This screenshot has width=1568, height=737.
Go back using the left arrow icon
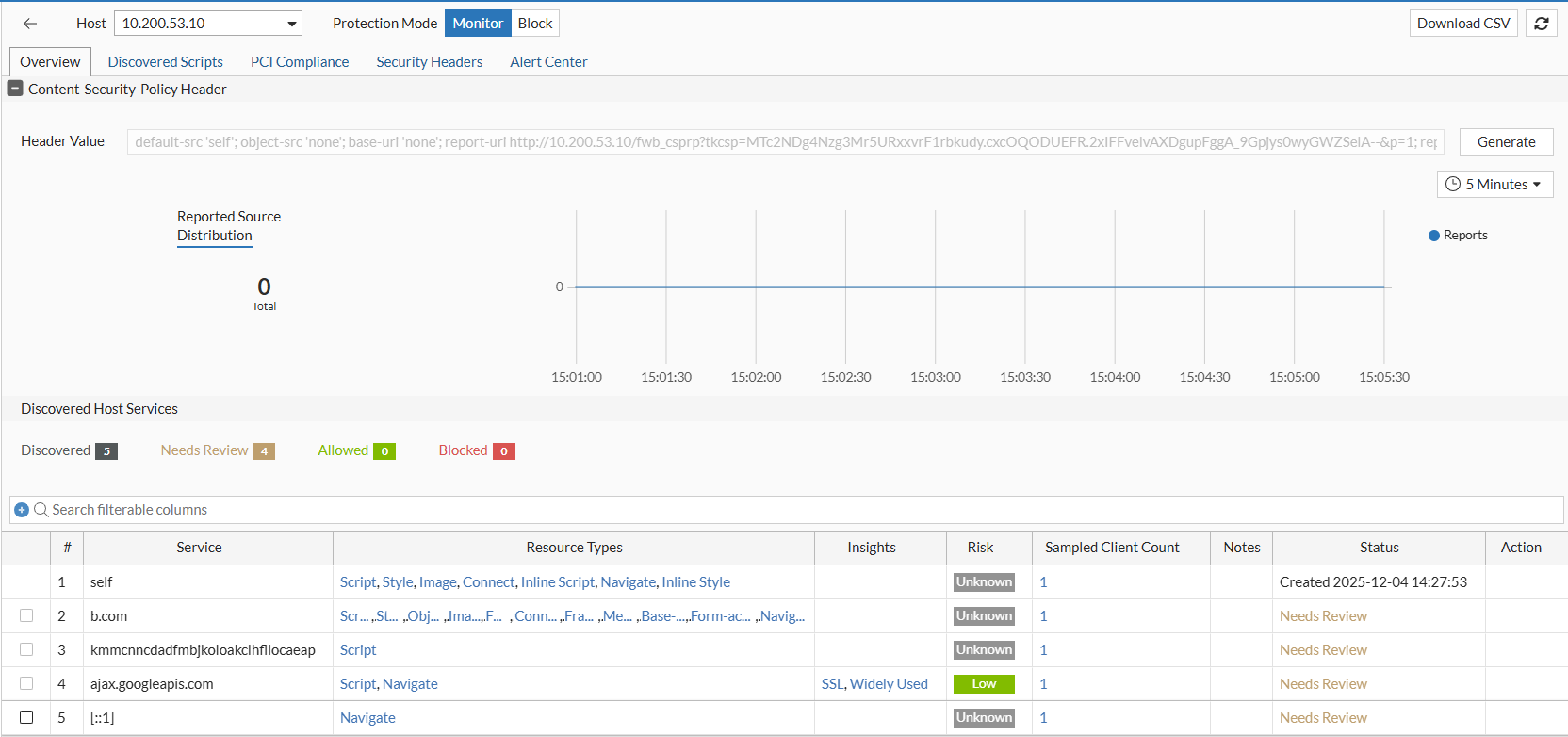[30, 24]
